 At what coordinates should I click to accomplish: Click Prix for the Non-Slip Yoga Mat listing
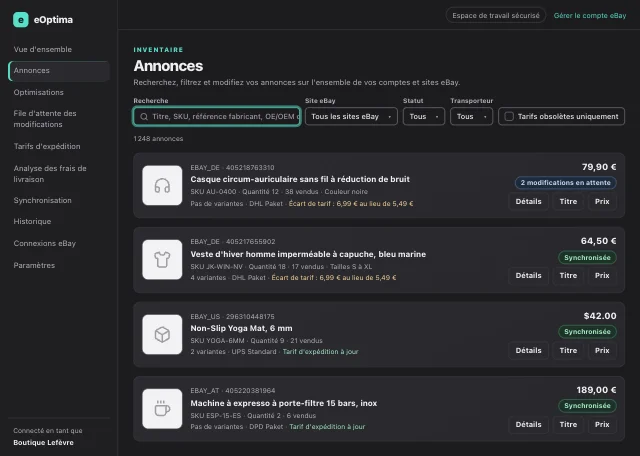(602, 350)
